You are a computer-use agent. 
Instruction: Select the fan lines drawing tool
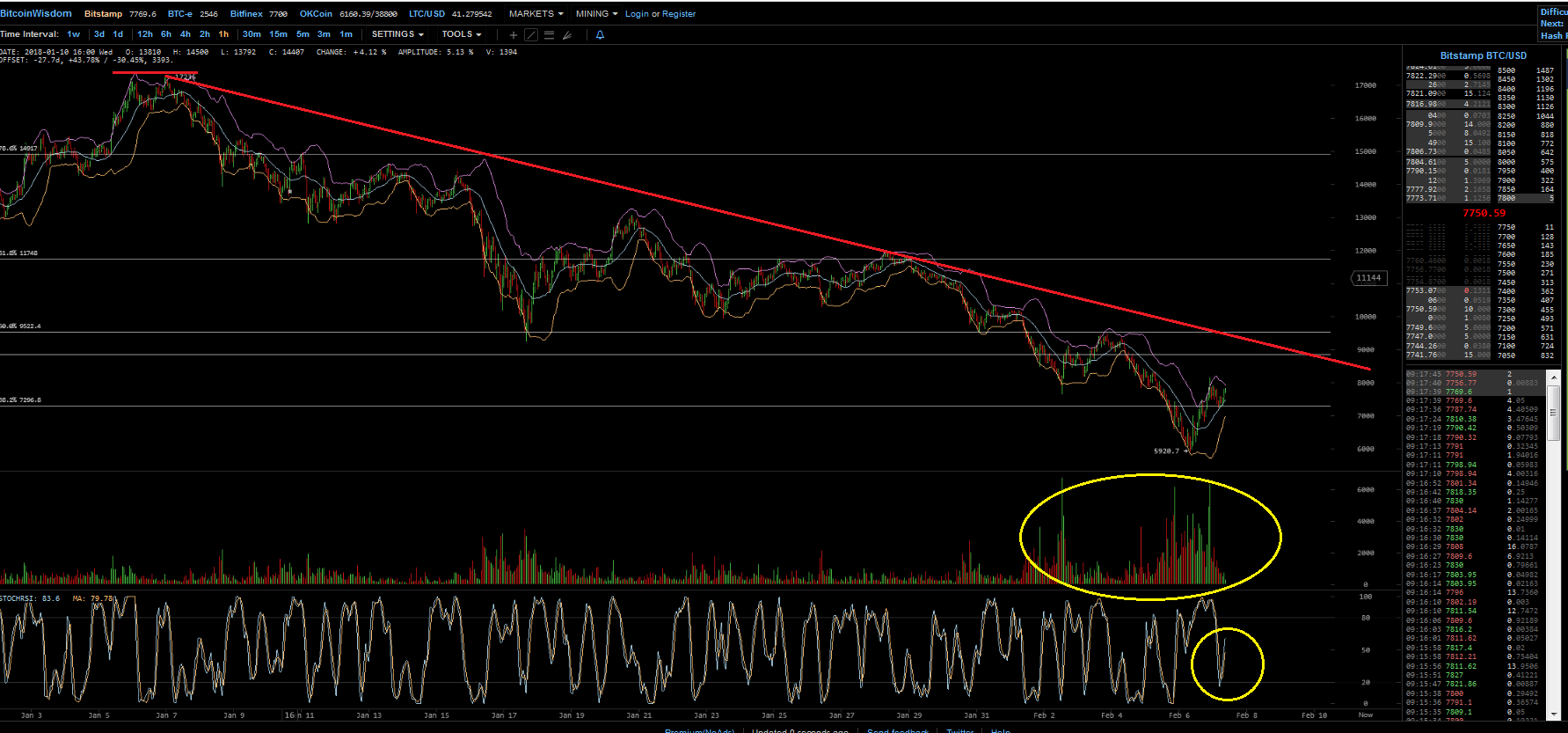567,35
